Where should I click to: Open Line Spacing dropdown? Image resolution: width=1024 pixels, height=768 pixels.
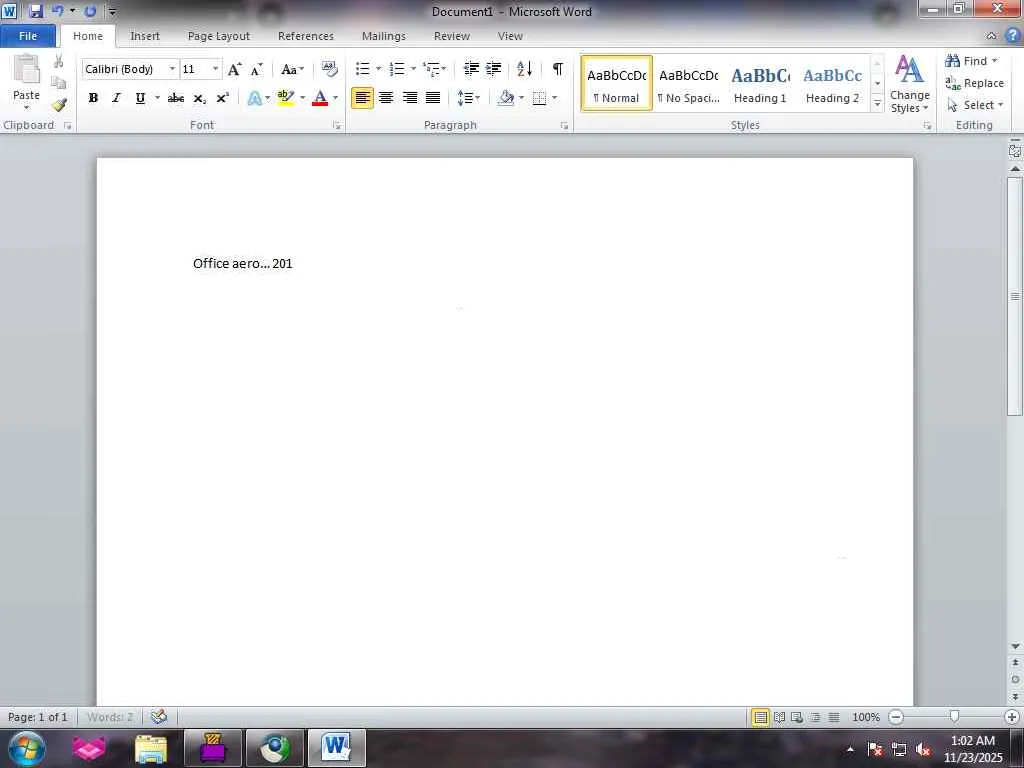coord(468,98)
